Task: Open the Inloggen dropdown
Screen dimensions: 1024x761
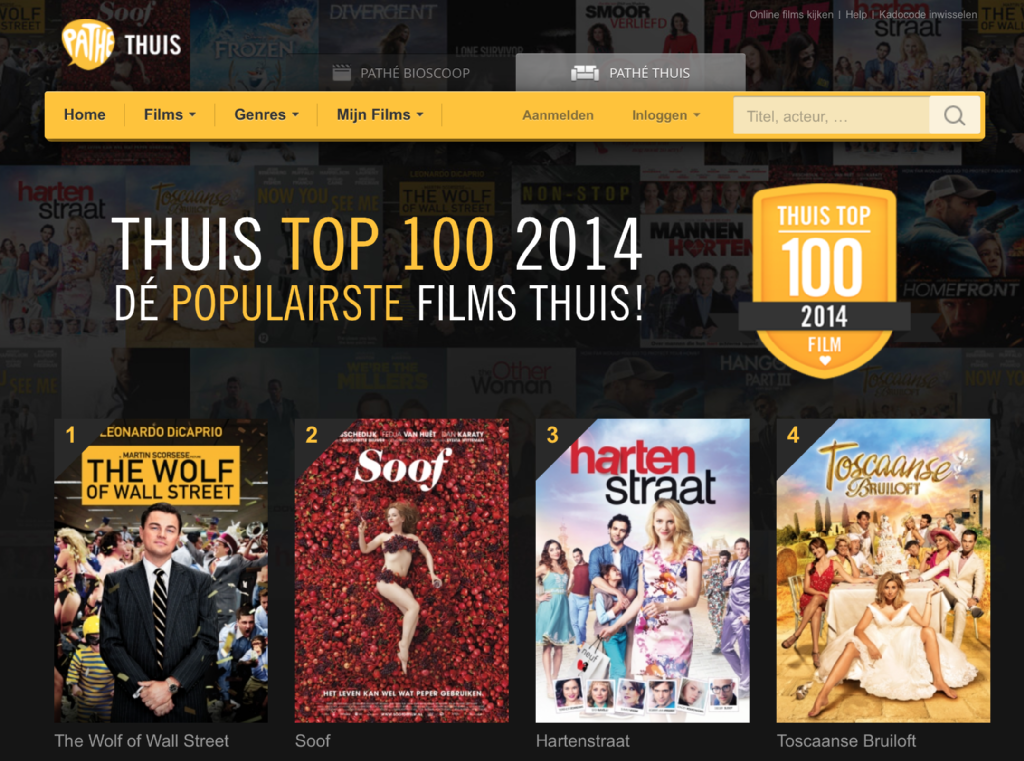Action: pyautogui.click(x=665, y=115)
